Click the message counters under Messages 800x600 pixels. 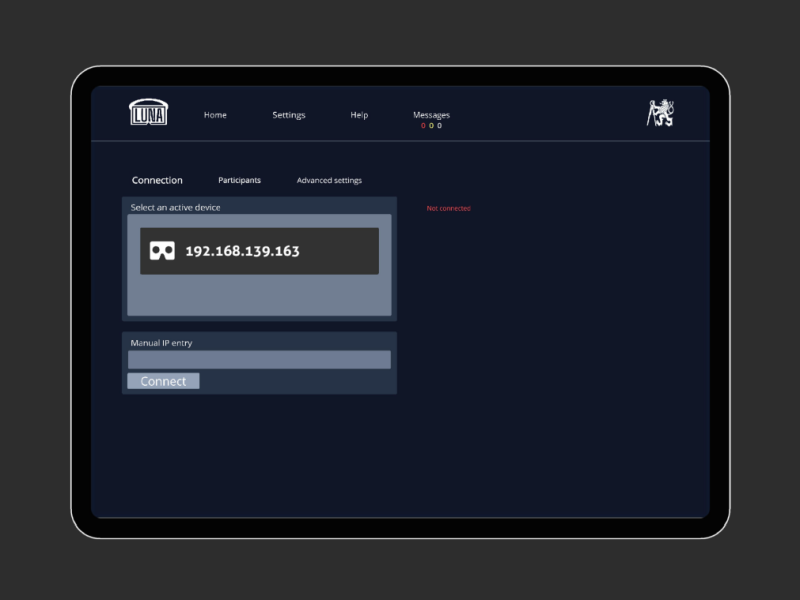431,126
